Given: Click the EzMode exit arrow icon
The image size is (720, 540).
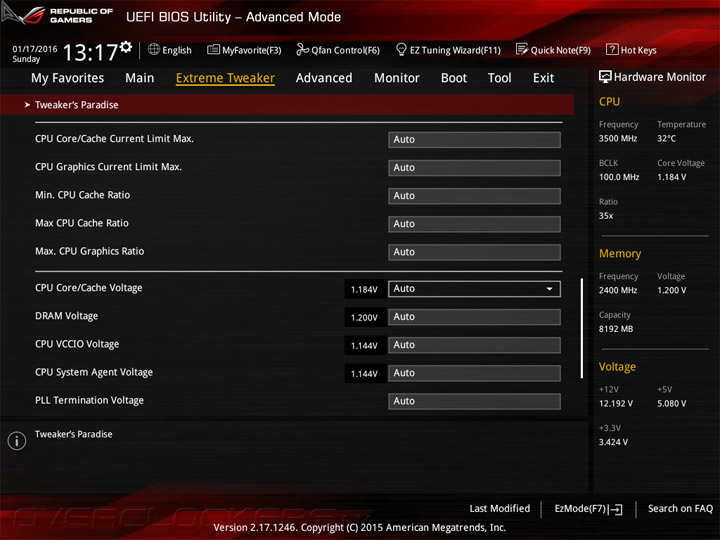Looking at the screenshot, I should coord(617,509).
